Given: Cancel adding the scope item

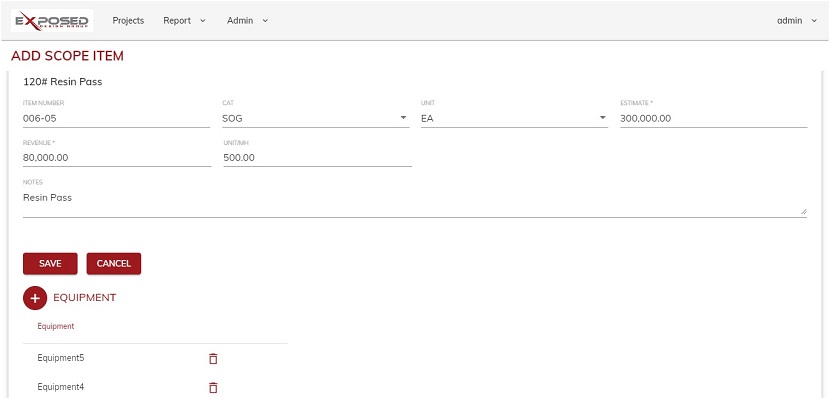Looking at the screenshot, I should [x=114, y=264].
